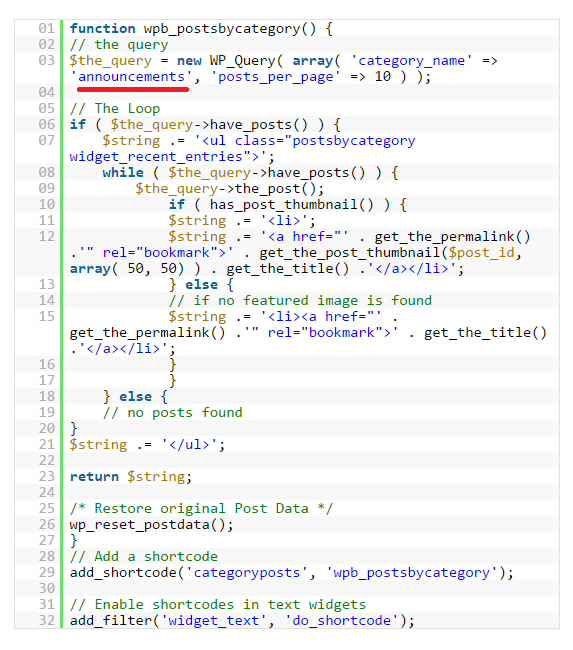The height and width of the screenshot is (650, 573).
Task: Click the underlined 'announcements' string
Action: [131, 77]
